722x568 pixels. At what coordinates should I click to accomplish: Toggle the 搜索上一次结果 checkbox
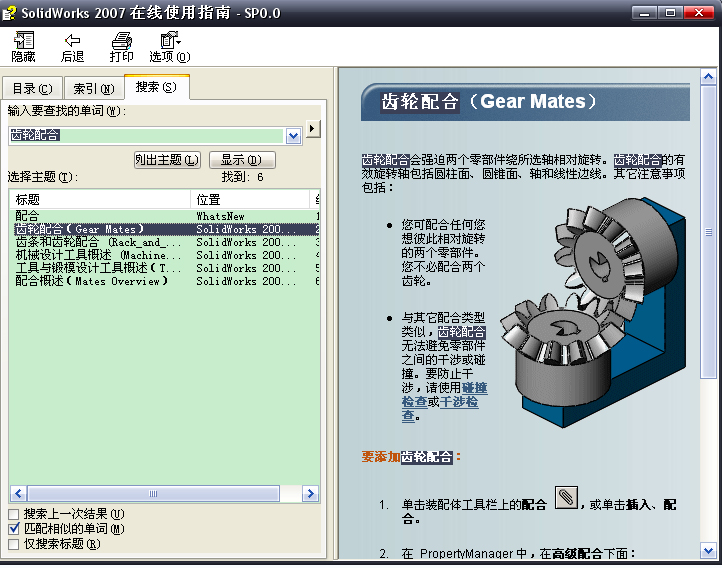(x=14, y=514)
